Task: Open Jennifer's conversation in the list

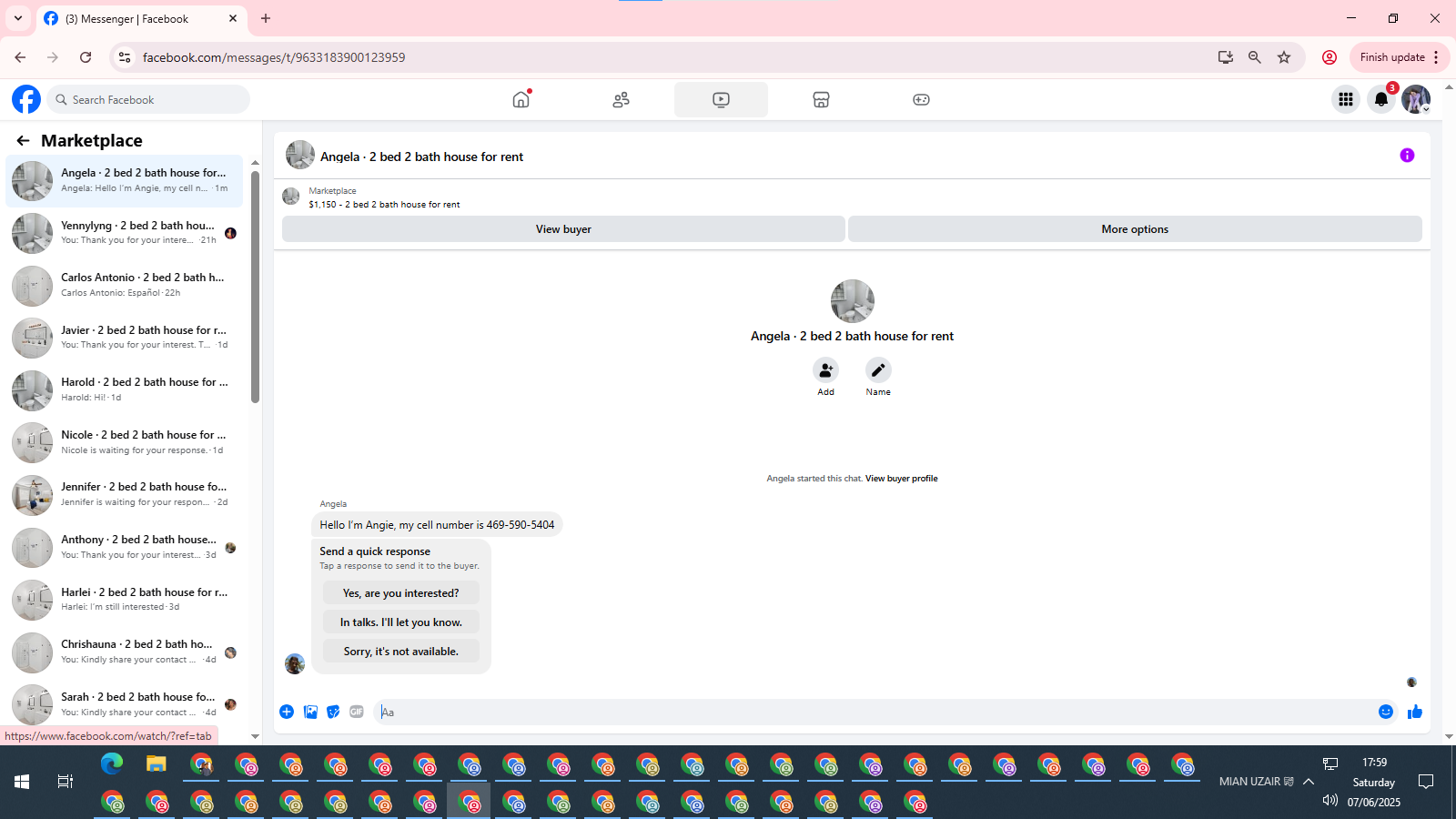Action: 125,494
